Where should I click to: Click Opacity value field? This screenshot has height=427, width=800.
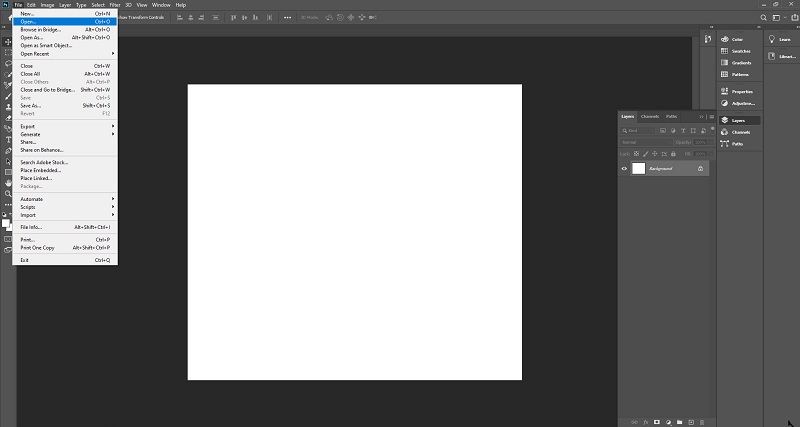(x=700, y=142)
